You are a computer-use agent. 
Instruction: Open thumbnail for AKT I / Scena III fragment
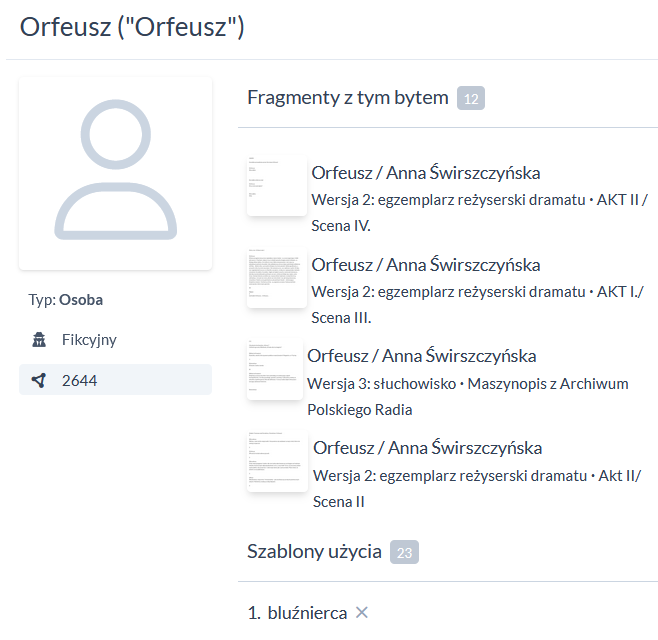pyautogui.click(x=276, y=278)
